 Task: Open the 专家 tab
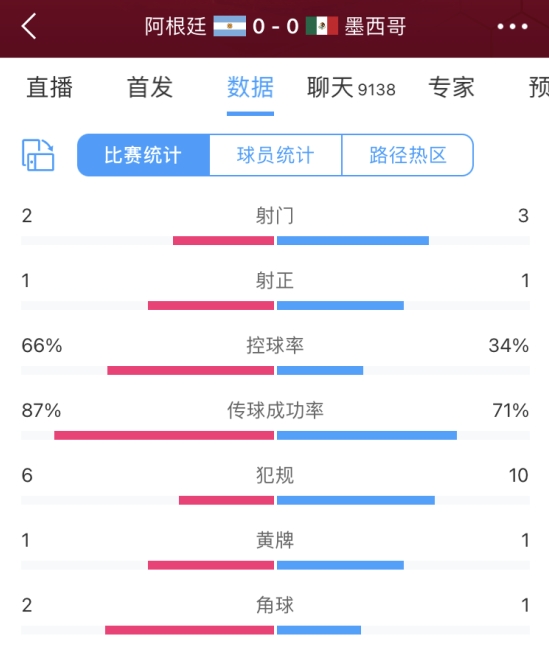[x=452, y=87]
